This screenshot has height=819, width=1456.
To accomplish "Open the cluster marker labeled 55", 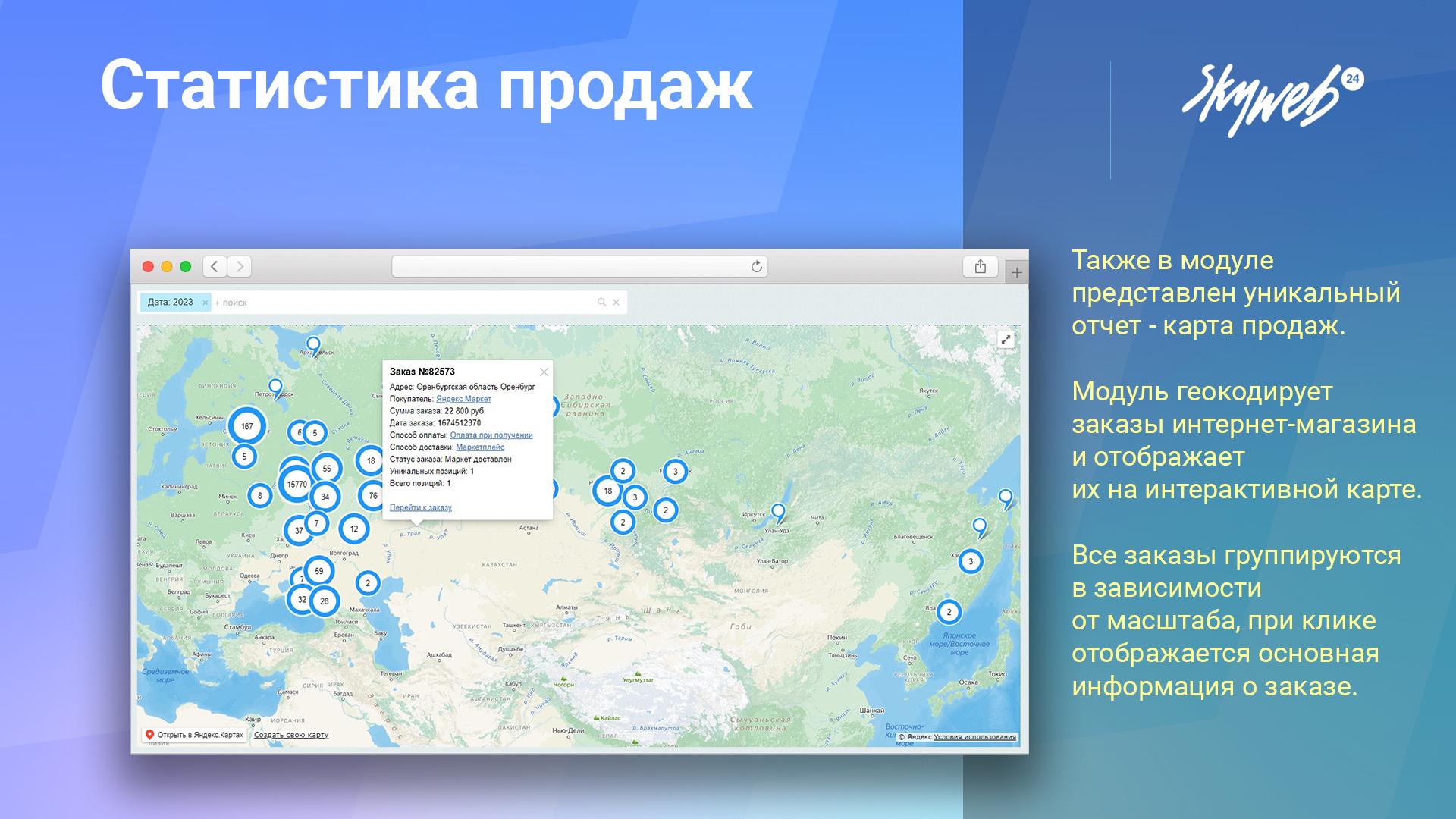I will 327,469.
